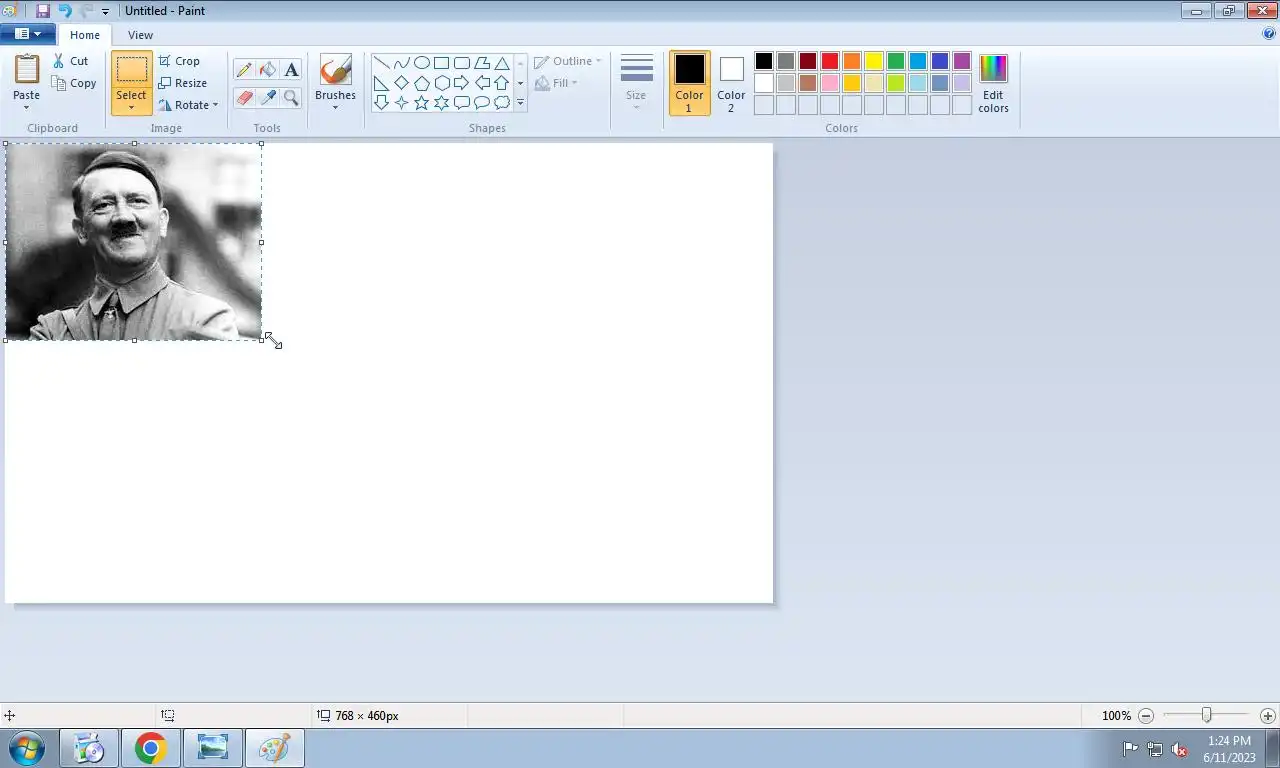
Task: Choose the Down arrow shape
Action: (x=381, y=102)
